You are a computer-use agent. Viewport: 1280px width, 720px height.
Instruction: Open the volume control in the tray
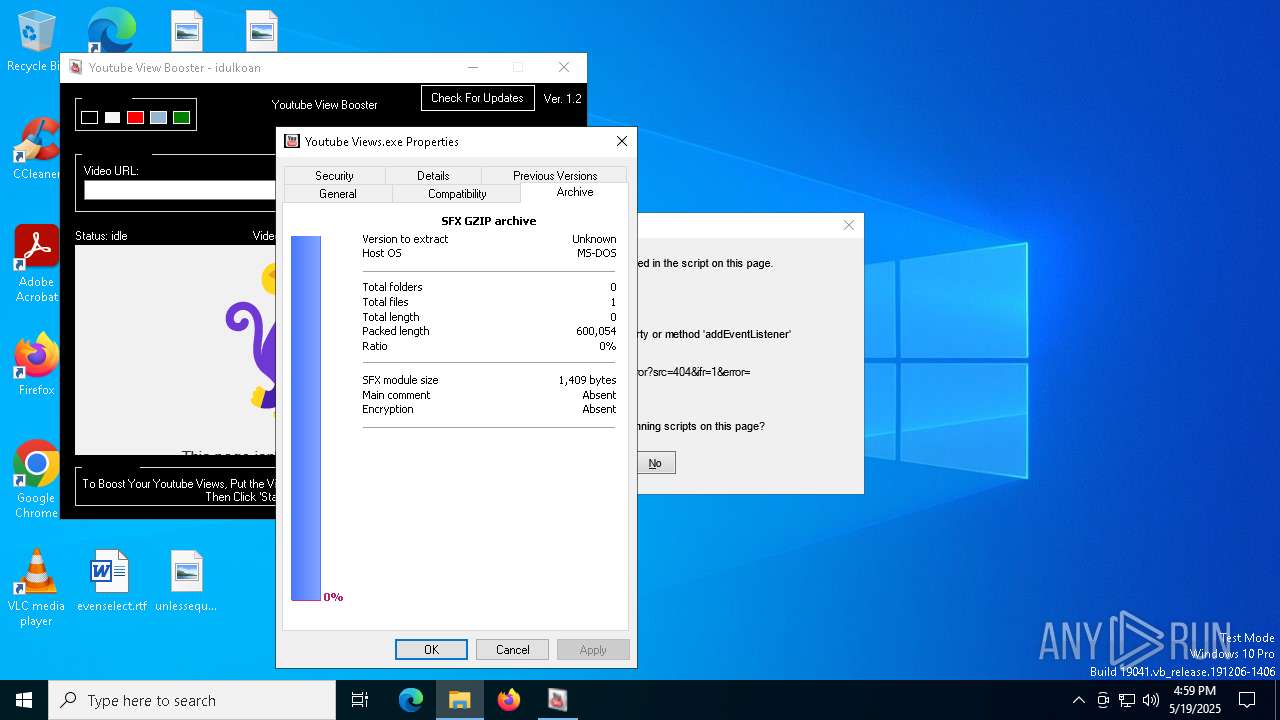[1151, 700]
